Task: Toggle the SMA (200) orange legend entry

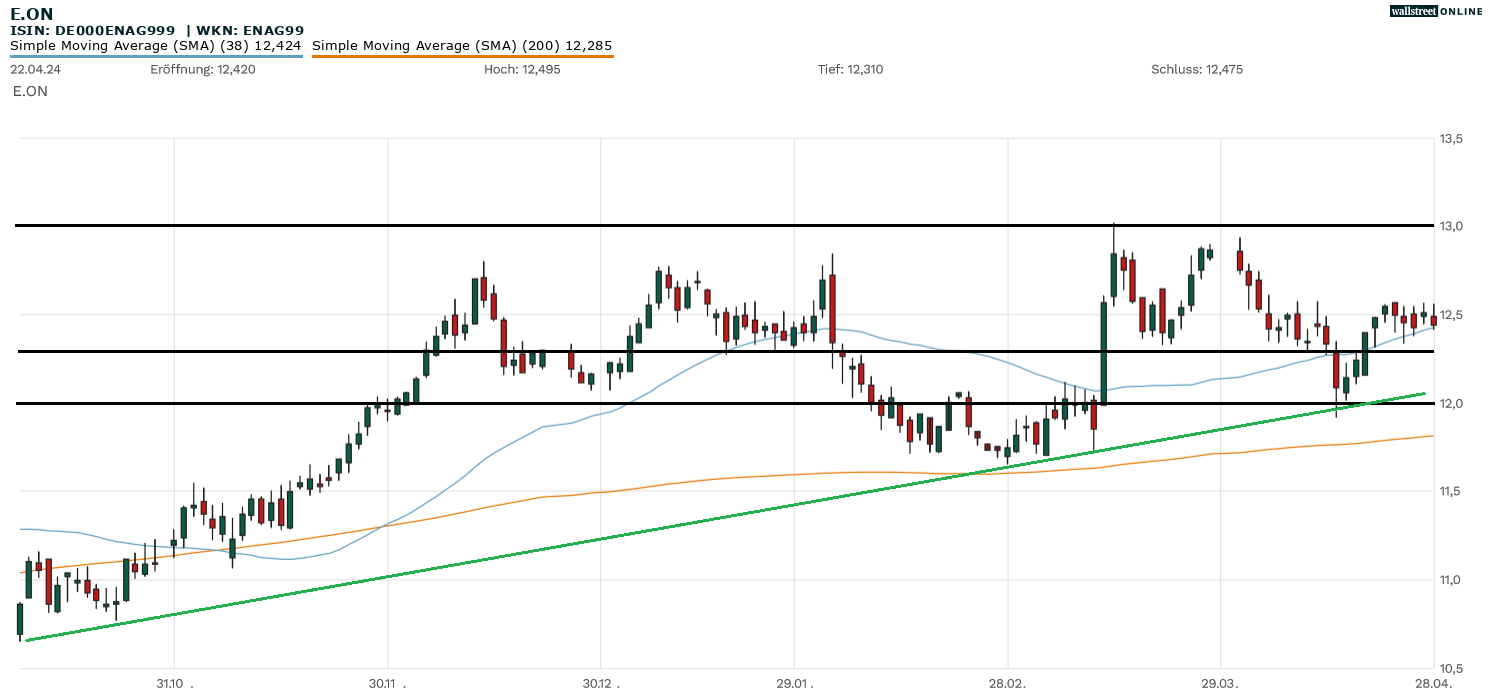Action: point(462,45)
